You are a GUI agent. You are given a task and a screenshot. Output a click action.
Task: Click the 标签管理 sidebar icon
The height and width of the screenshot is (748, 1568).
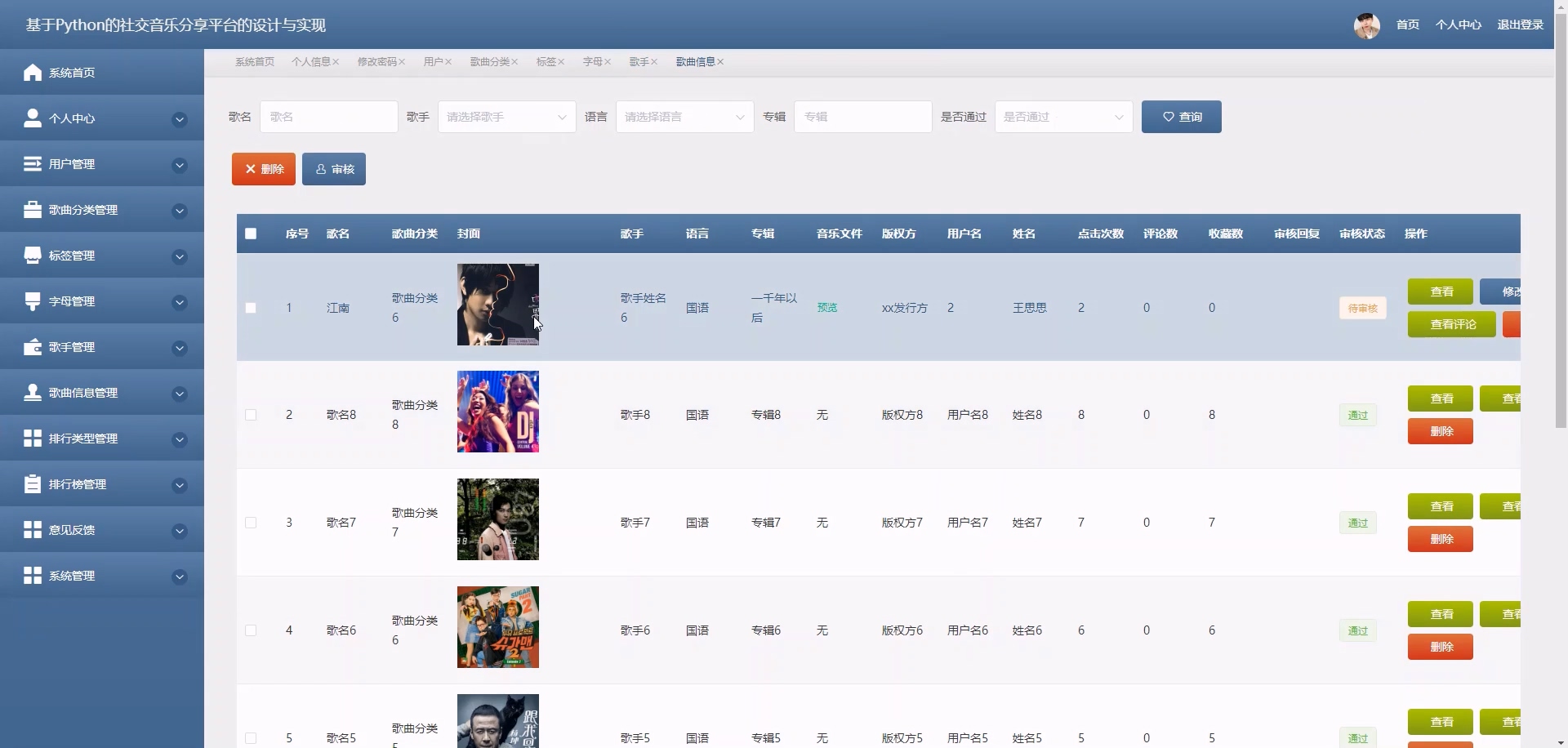[33, 256]
